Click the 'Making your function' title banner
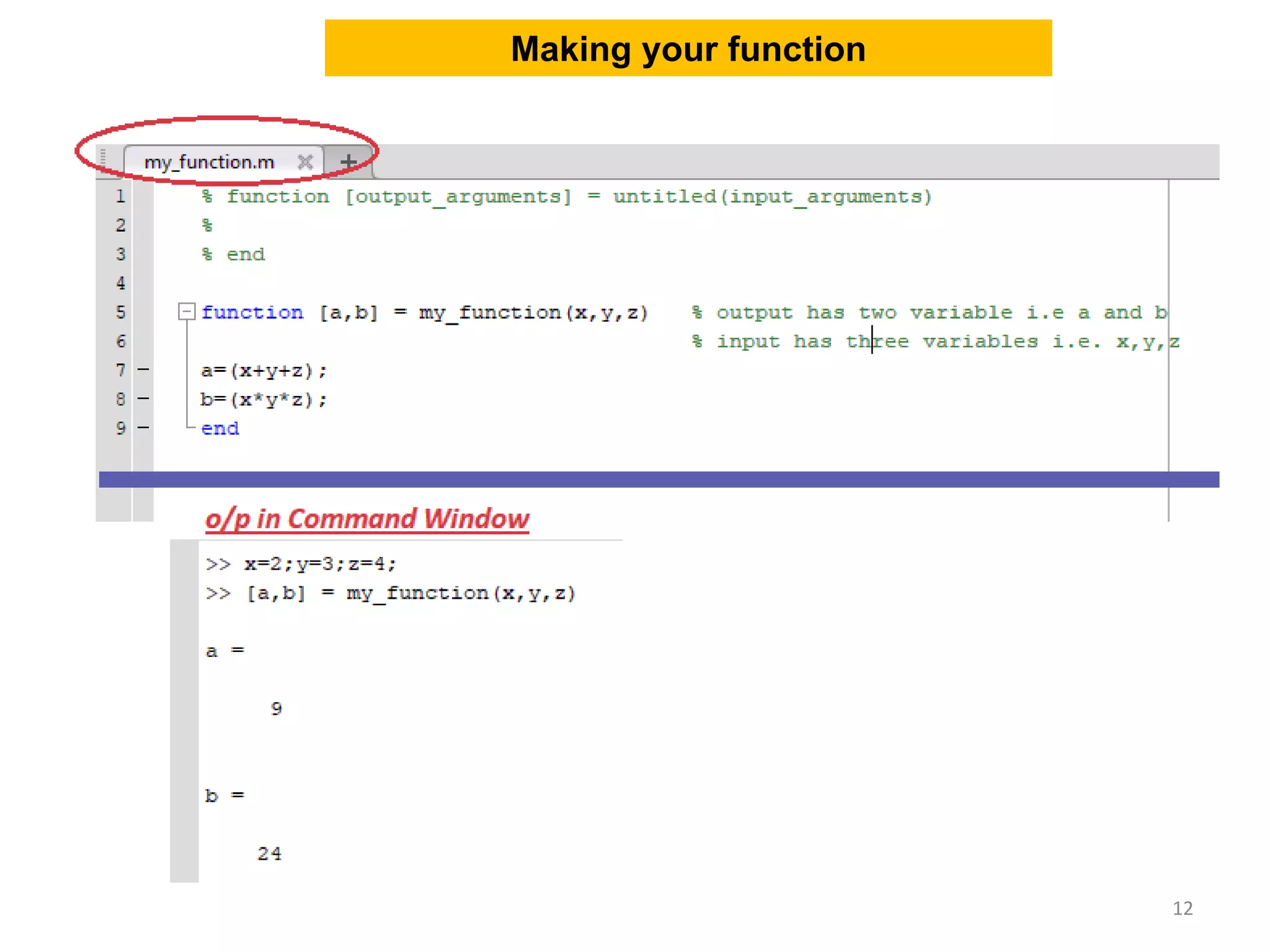 [x=688, y=48]
